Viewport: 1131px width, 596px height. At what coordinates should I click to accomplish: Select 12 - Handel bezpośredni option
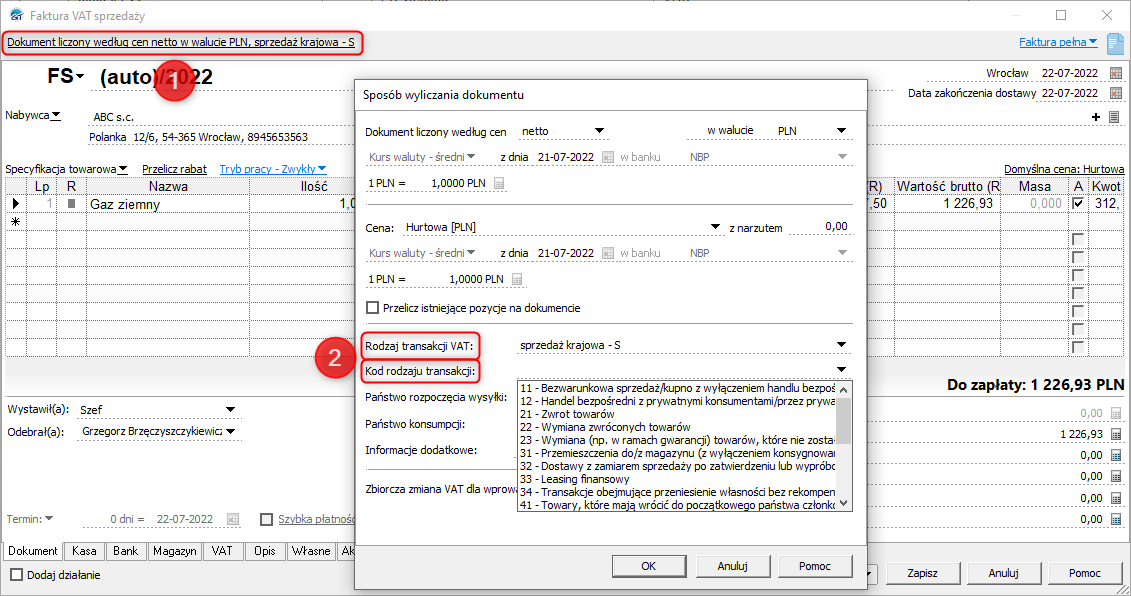pyautogui.click(x=677, y=401)
